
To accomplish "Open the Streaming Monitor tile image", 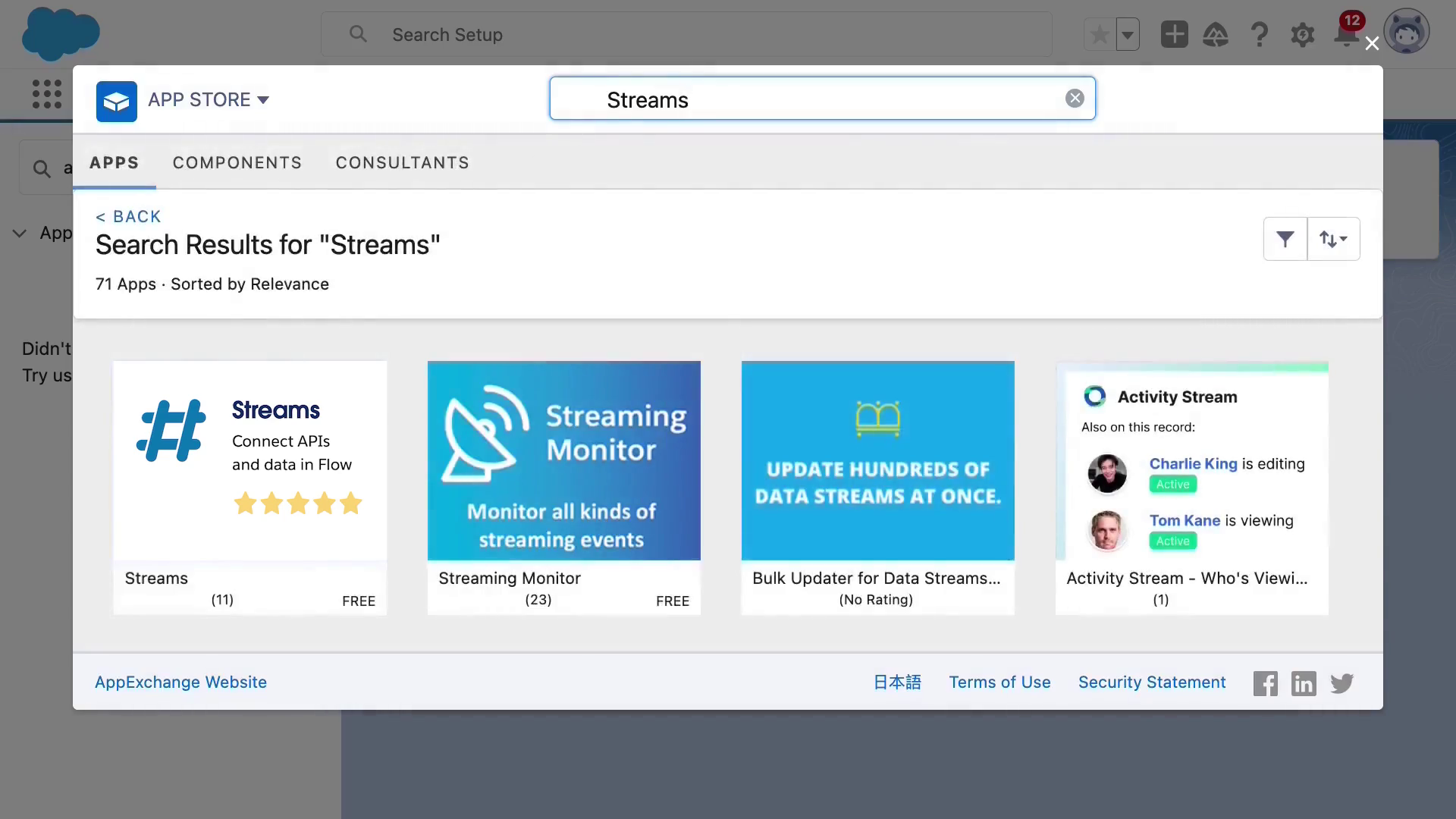I will pos(564,460).
